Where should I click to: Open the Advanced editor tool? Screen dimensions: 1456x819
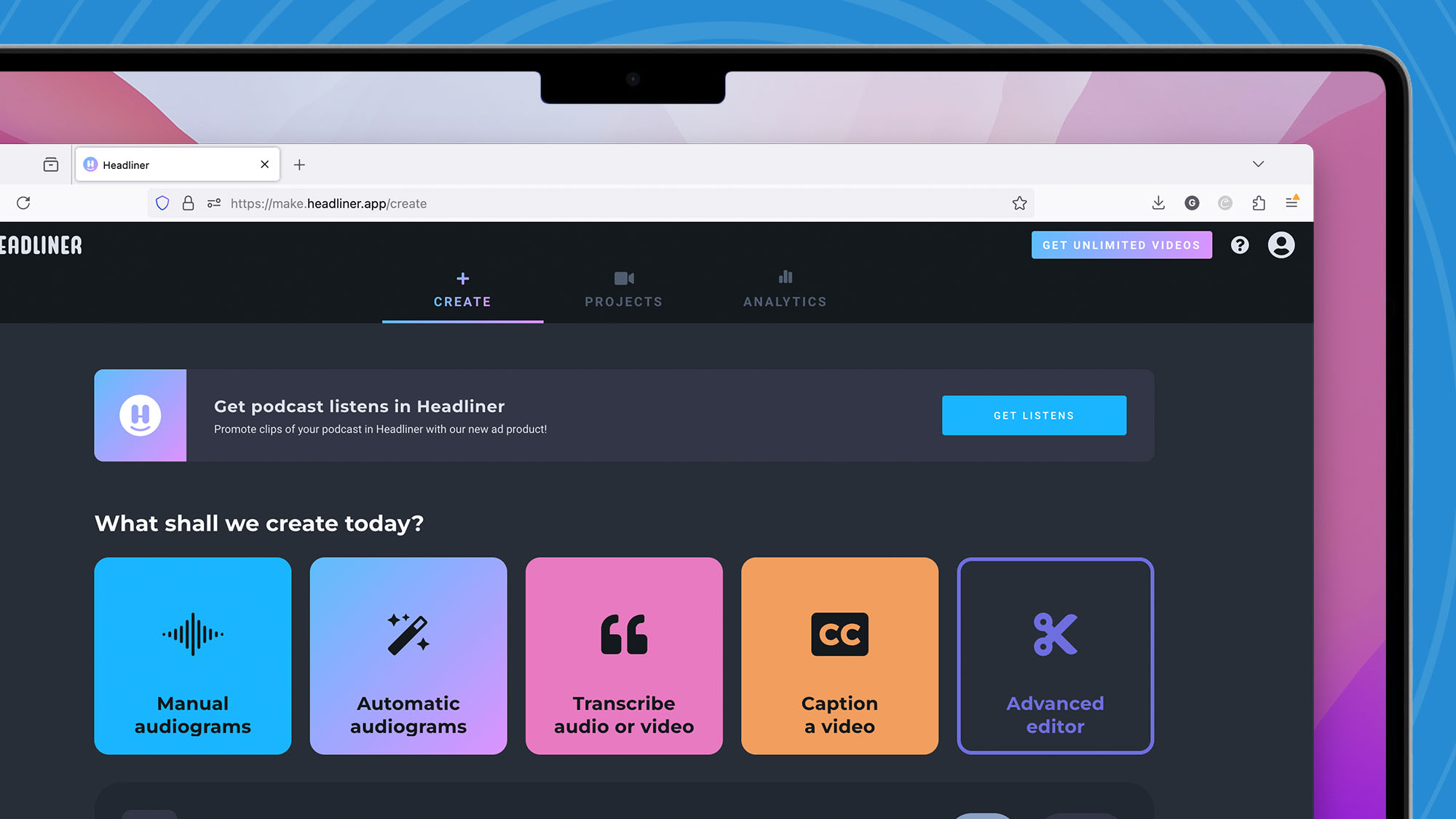tap(1054, 656)
